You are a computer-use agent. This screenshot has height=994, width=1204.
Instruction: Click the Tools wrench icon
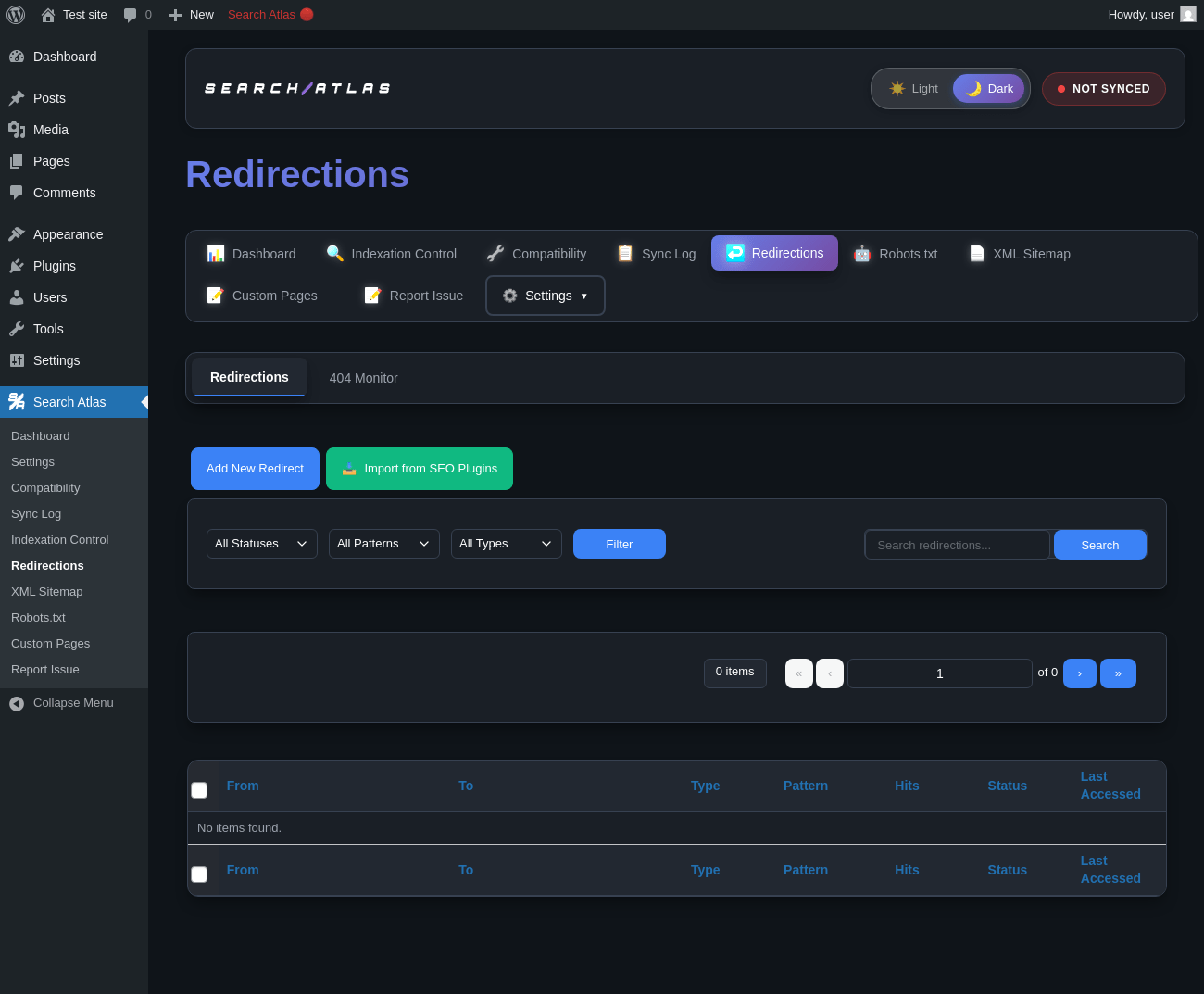17,329
